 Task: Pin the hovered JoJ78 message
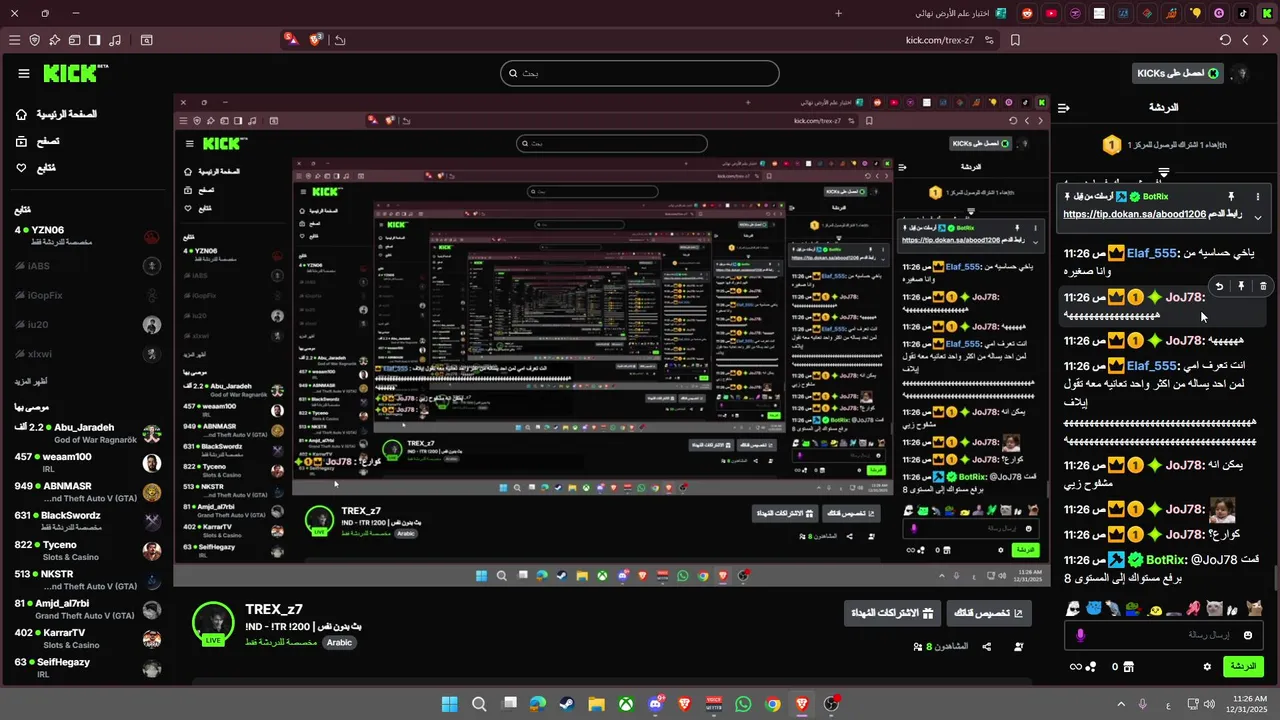[1241, 286]
